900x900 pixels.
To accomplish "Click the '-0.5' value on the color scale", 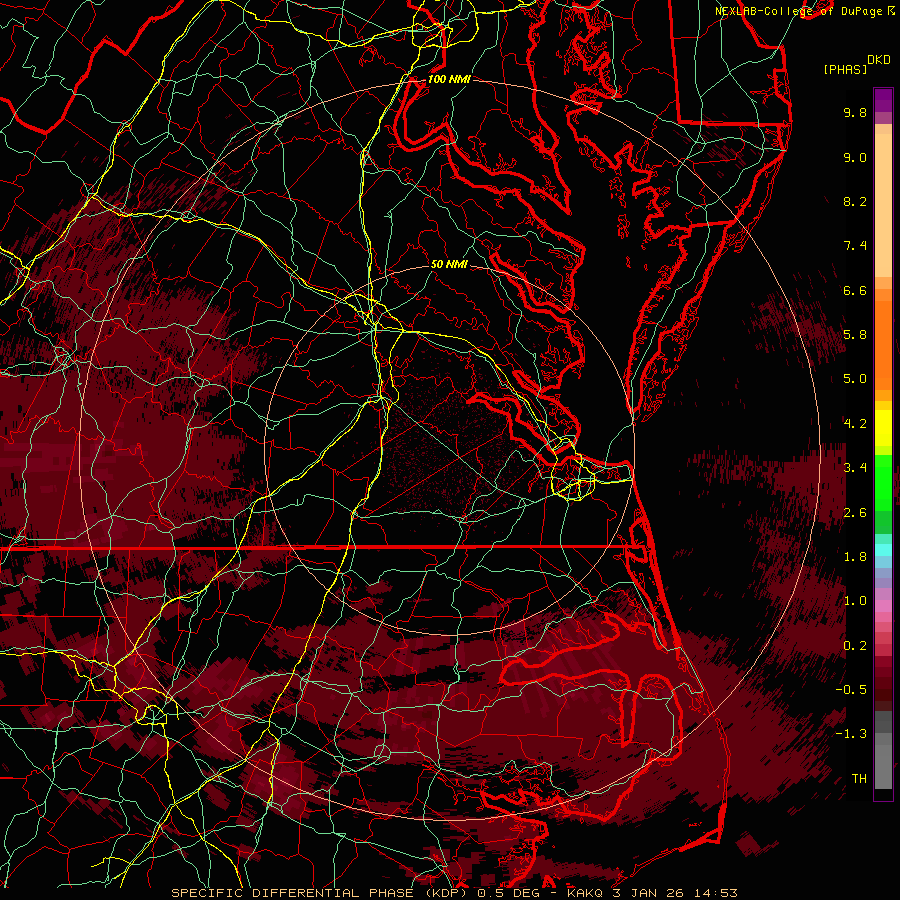I will point(851,690).
